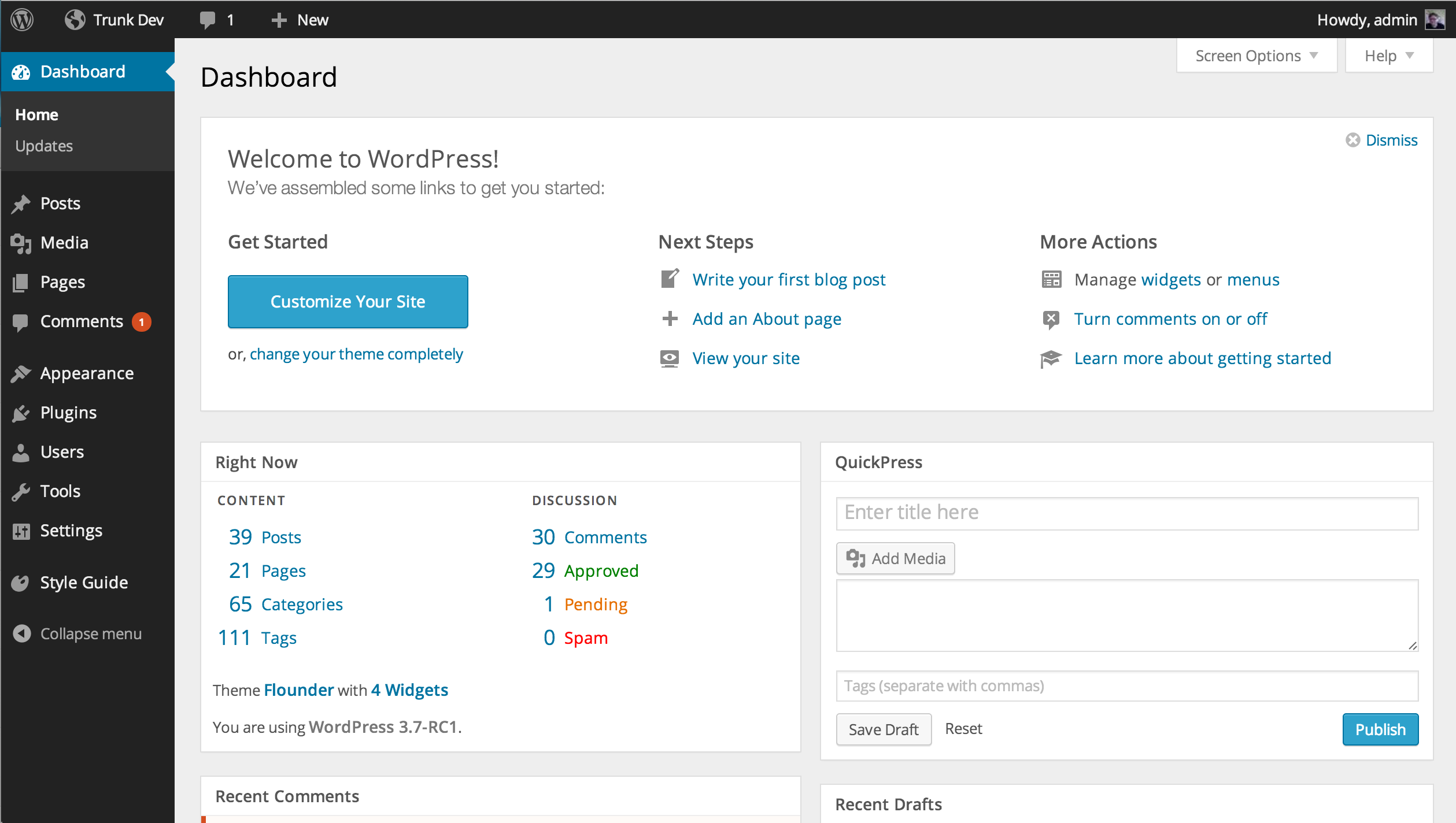This screenshot has height=823, width=1456.
Task: Click the 39 Posts content link
Action: [x=264, y=537]
